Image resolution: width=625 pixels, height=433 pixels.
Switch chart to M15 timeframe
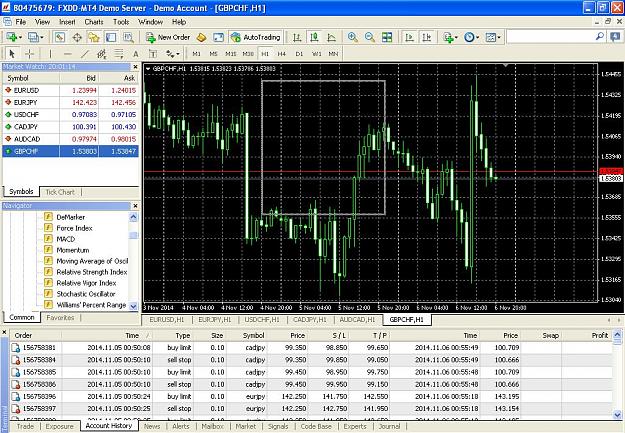[x=231, y=53]
